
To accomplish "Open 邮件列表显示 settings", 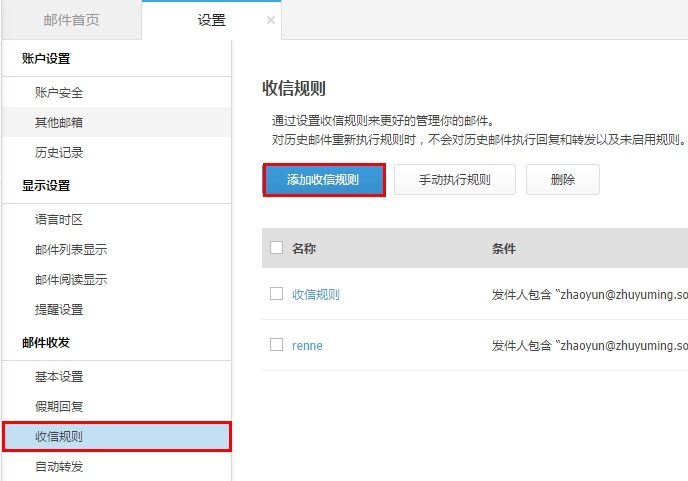I will (71, 249).
